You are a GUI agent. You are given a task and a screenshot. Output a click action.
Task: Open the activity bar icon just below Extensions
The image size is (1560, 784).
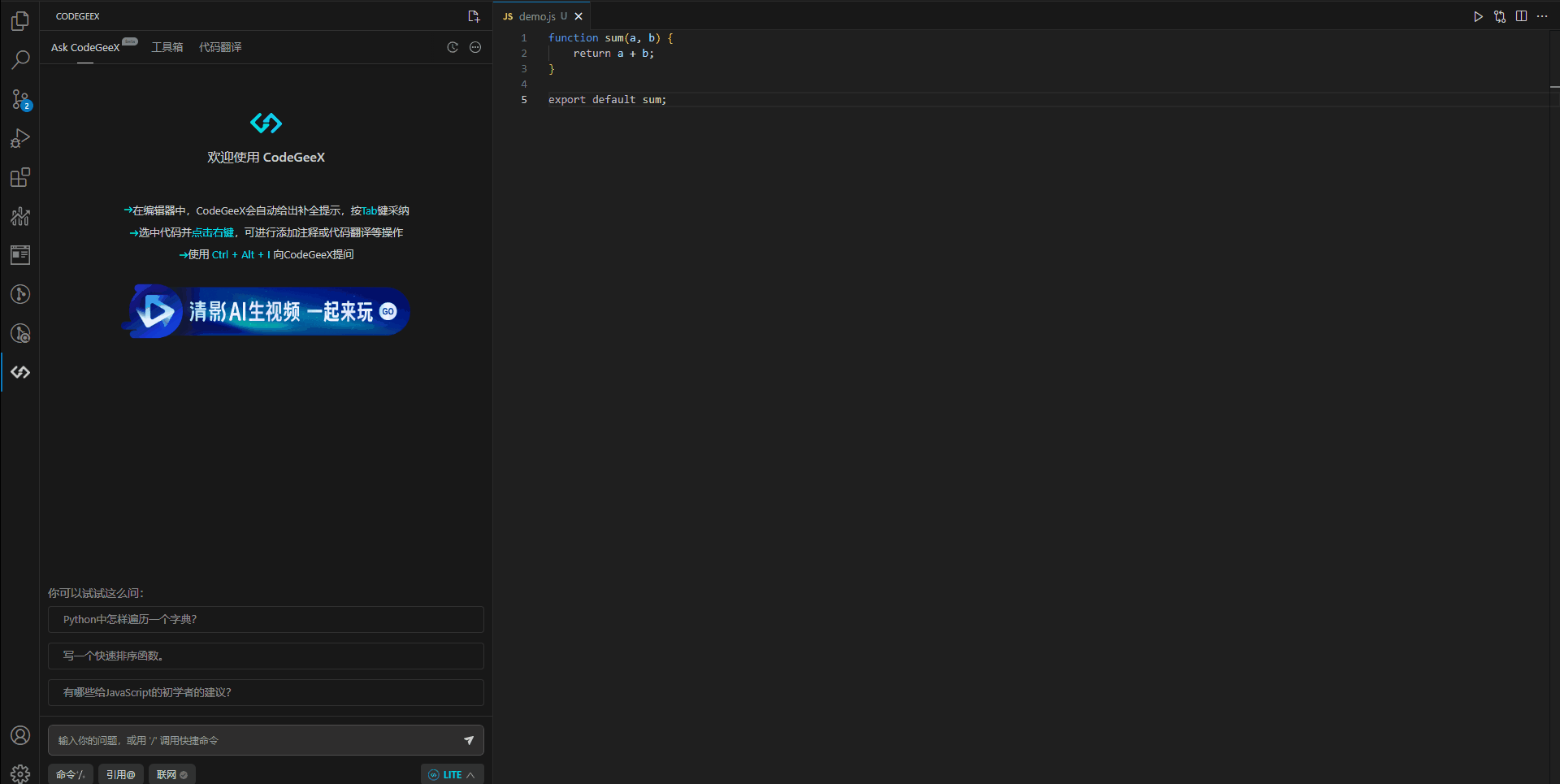(20, 216)
